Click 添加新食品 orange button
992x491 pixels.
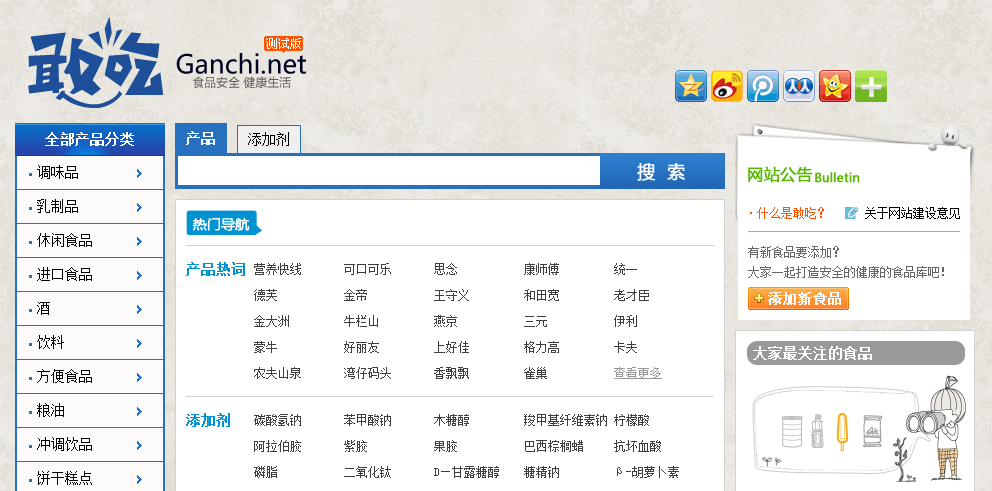pyautogui.click(x=798, y=299)
